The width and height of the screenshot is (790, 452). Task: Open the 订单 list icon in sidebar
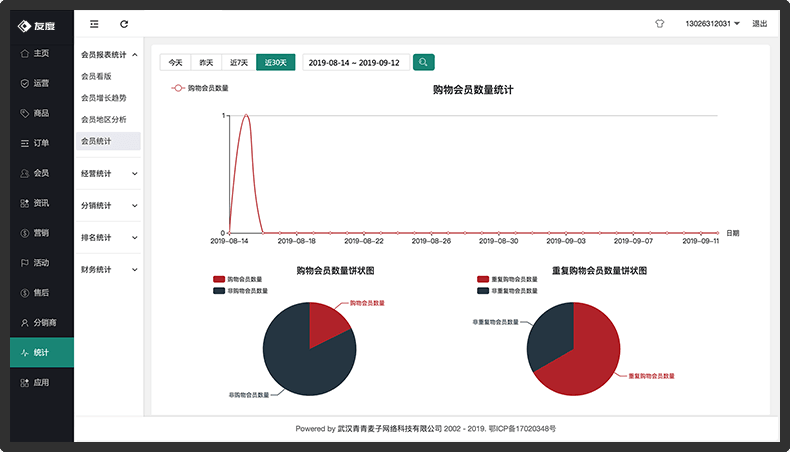[24, 143]
